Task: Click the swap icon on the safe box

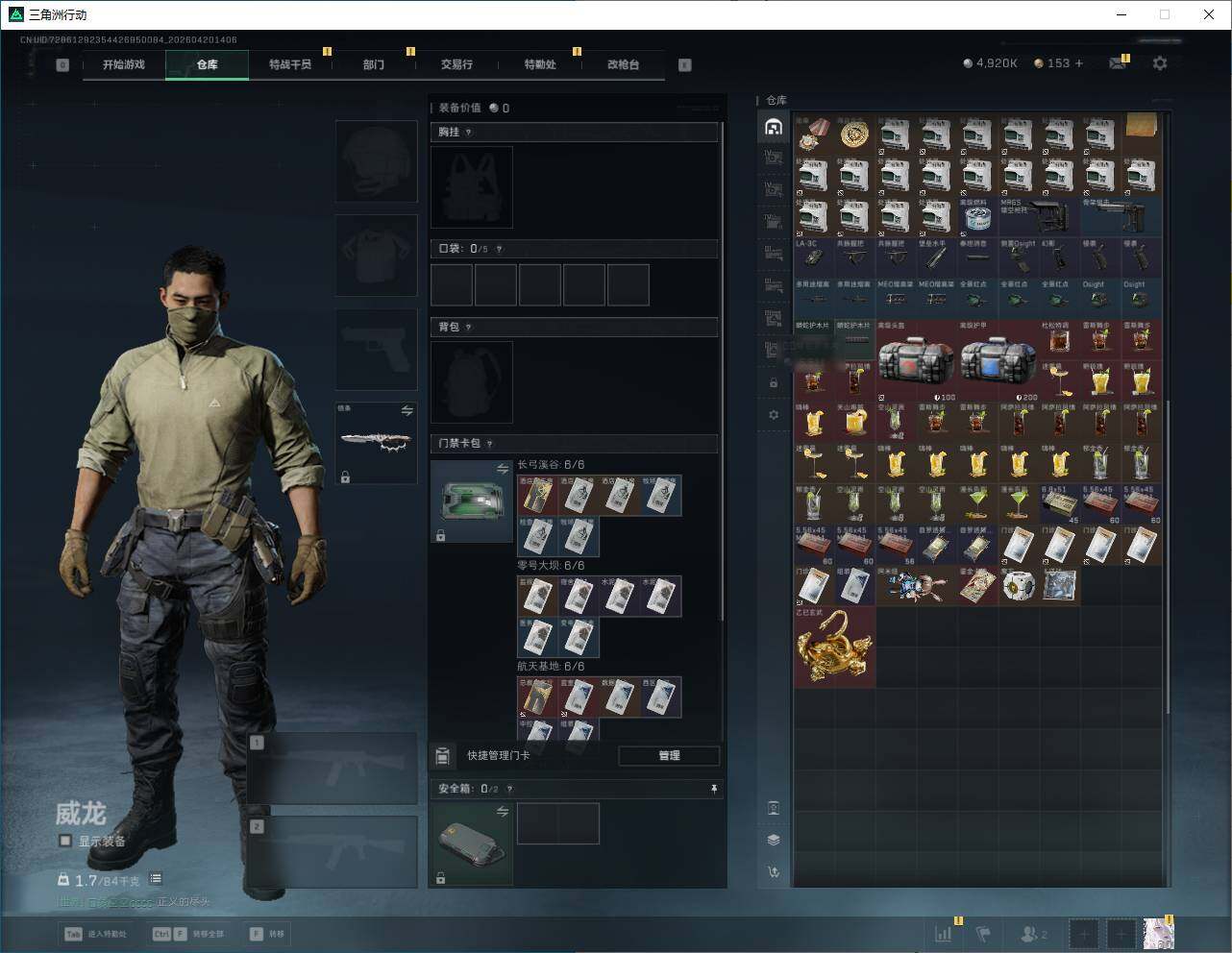Action: (503, 812)
